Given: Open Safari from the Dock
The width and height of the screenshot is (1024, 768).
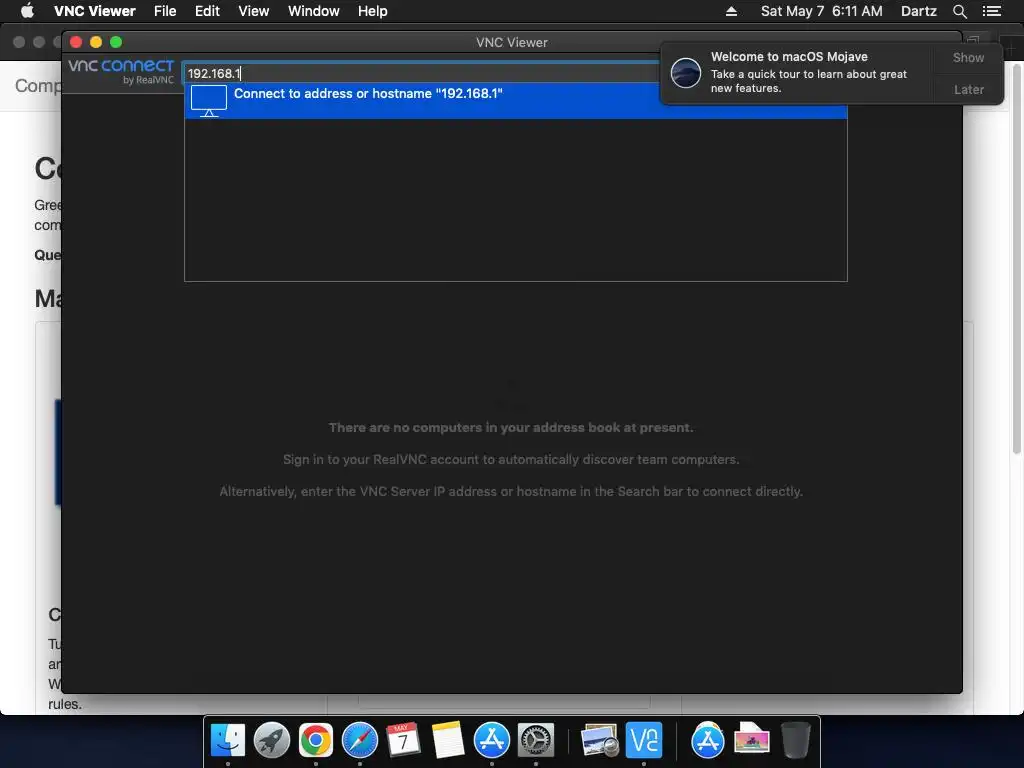Looking at the screenshot, I should [360, 741].
